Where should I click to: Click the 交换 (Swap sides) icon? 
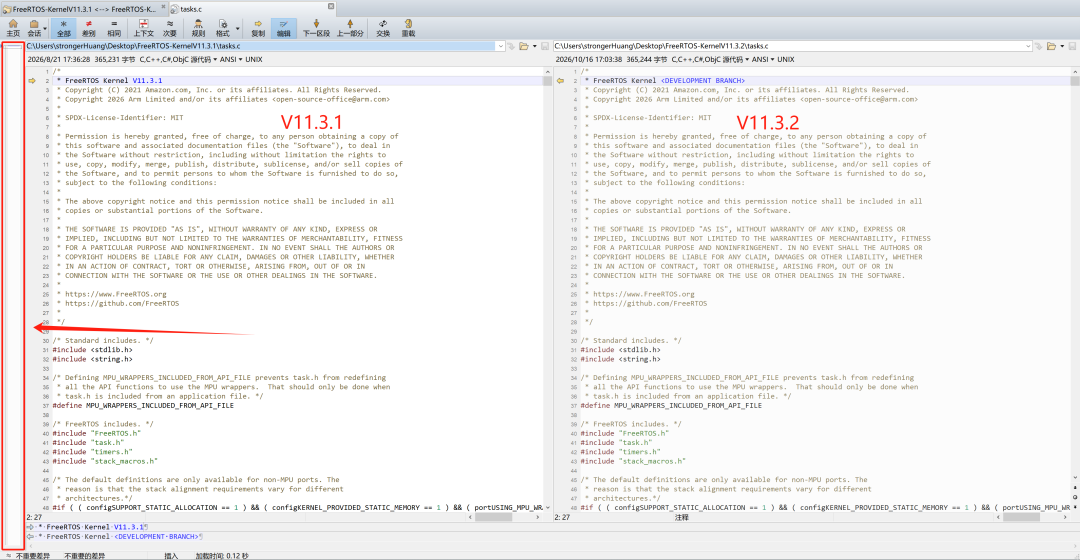point(383,28)
